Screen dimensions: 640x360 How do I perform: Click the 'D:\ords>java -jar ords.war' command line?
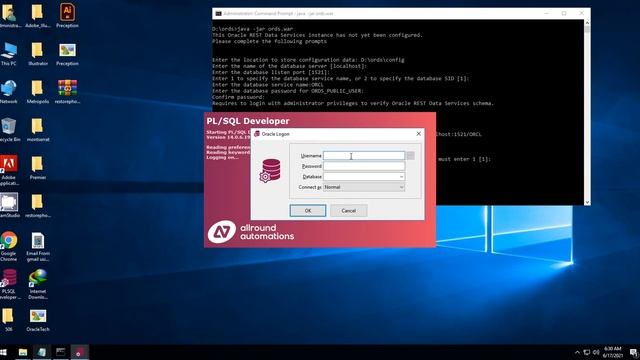point(252,29)
